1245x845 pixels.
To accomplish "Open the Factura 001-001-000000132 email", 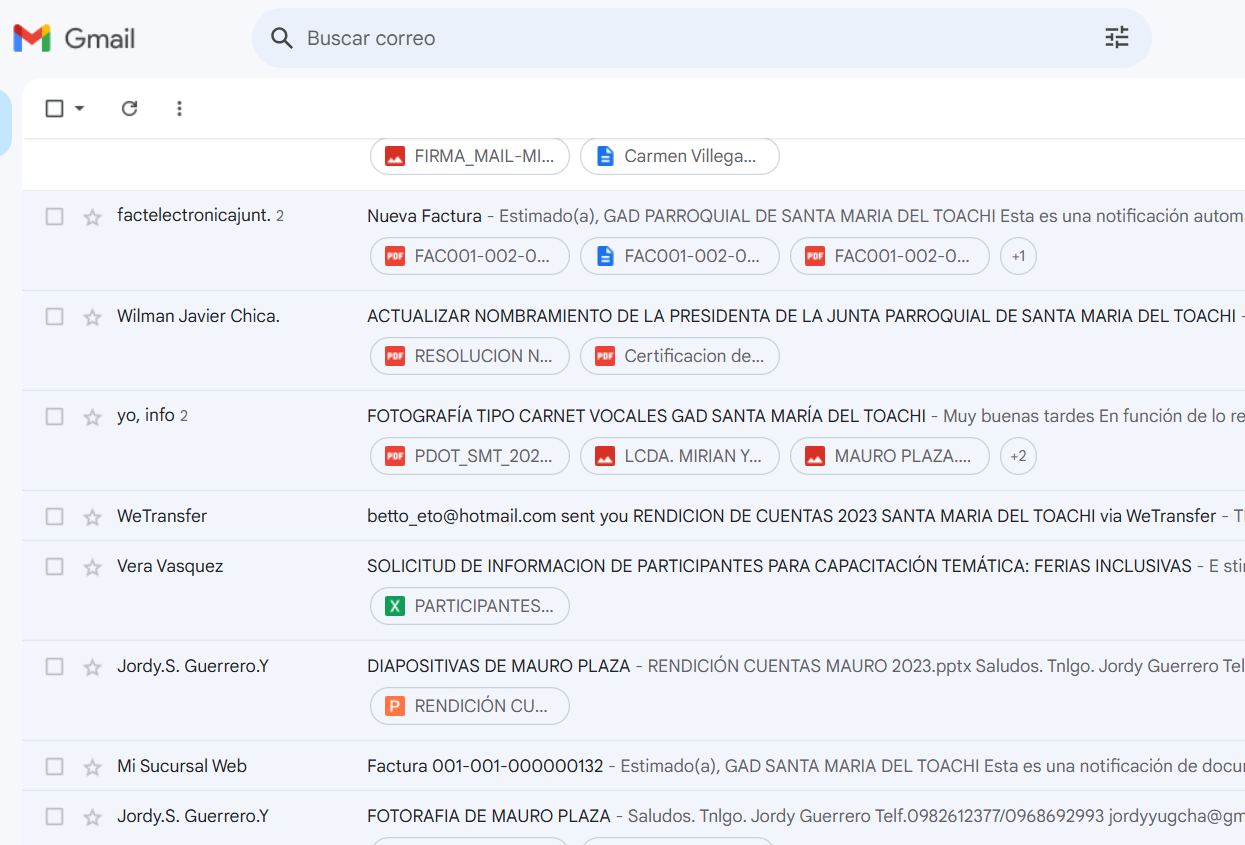I will pos(485,766).
